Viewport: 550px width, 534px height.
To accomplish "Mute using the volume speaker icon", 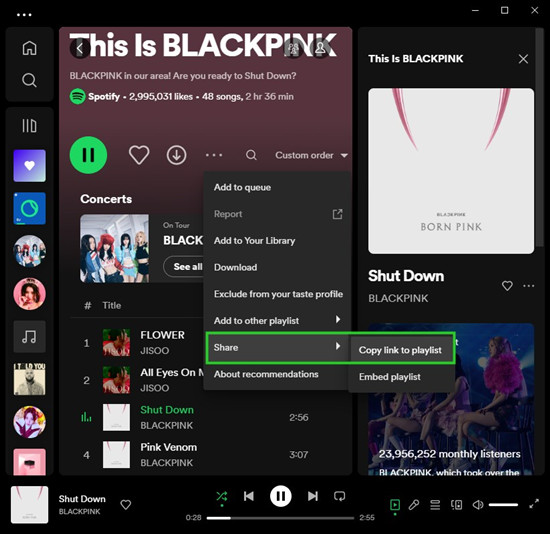I will coord(478,505).
